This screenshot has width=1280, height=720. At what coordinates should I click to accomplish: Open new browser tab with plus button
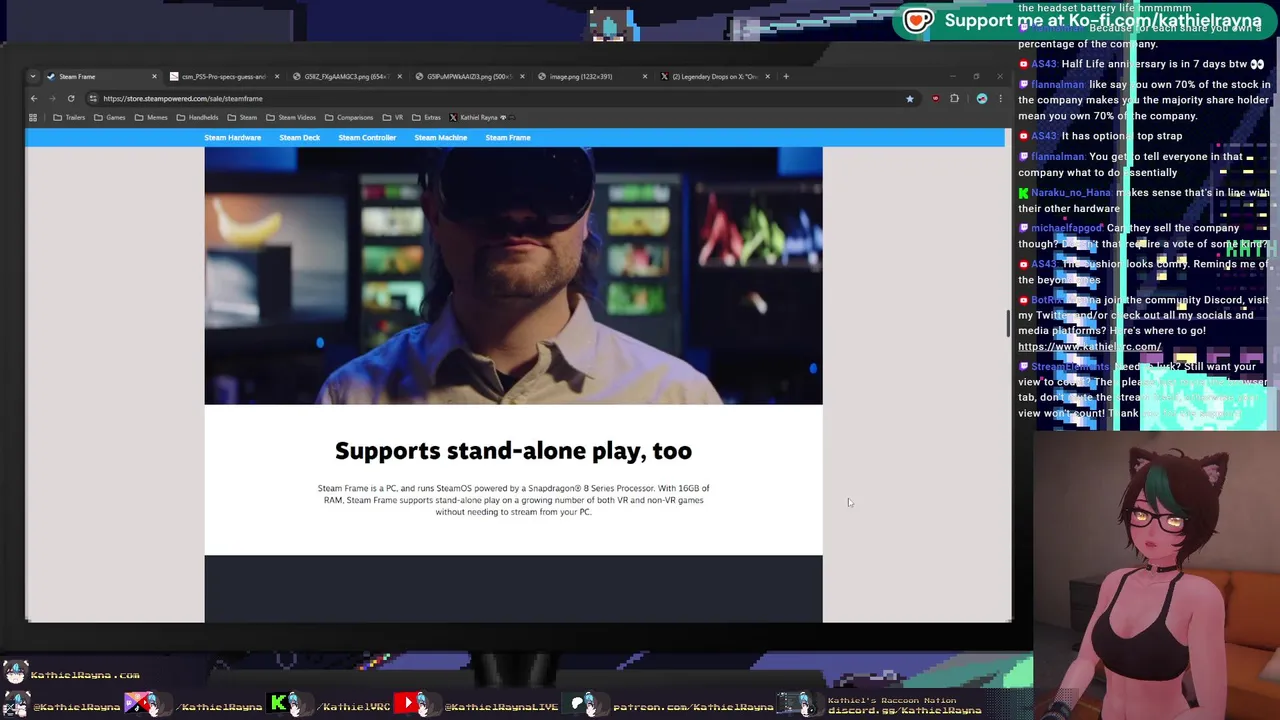click(786, 76)
